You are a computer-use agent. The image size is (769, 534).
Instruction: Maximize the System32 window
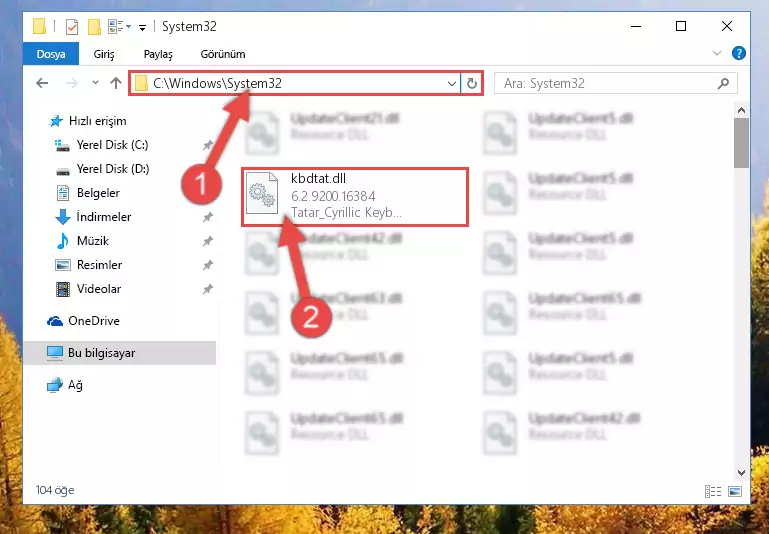click(x=681, y=26)
